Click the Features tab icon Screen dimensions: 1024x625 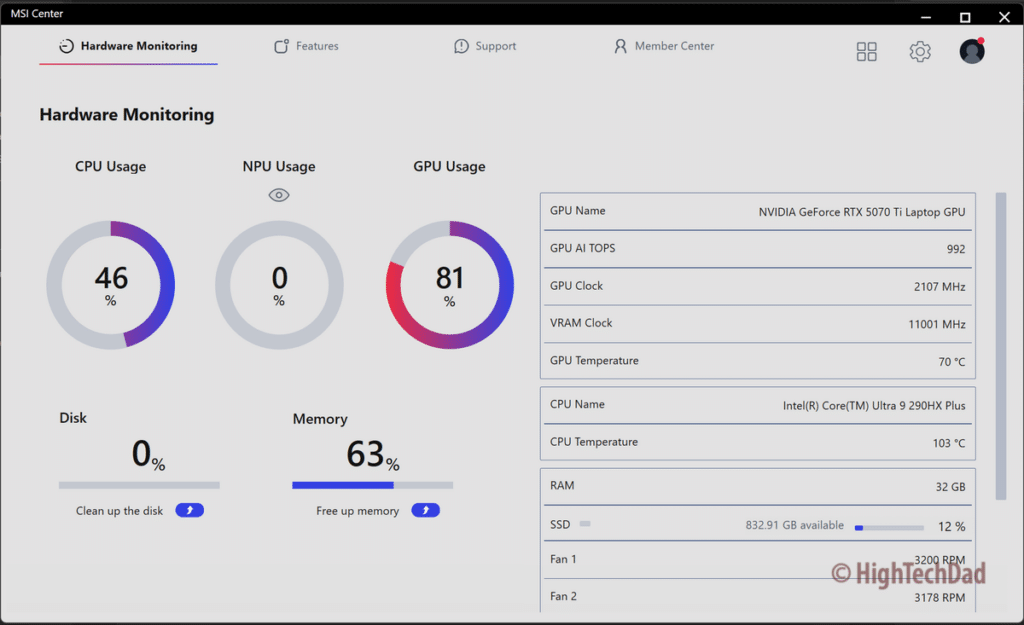(281, 46)
